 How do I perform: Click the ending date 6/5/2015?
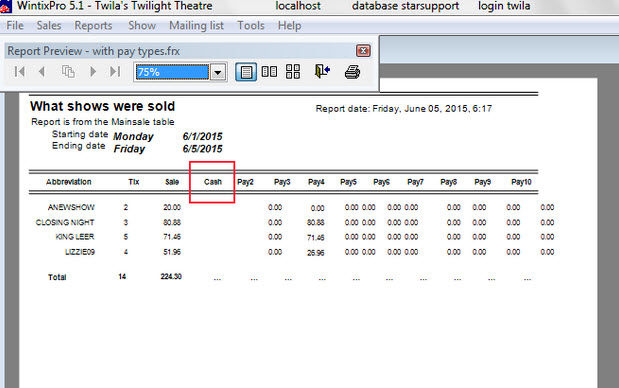[203, 149]
